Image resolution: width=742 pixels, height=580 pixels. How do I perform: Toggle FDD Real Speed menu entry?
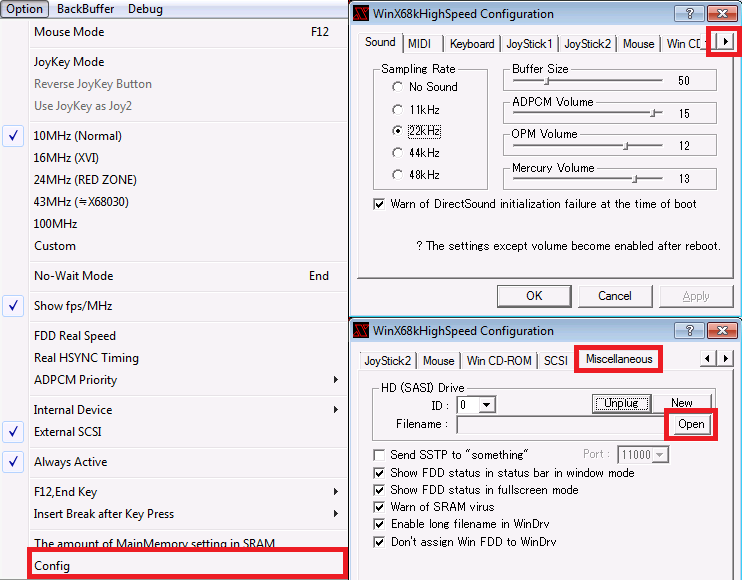click(x=187, y=336)
